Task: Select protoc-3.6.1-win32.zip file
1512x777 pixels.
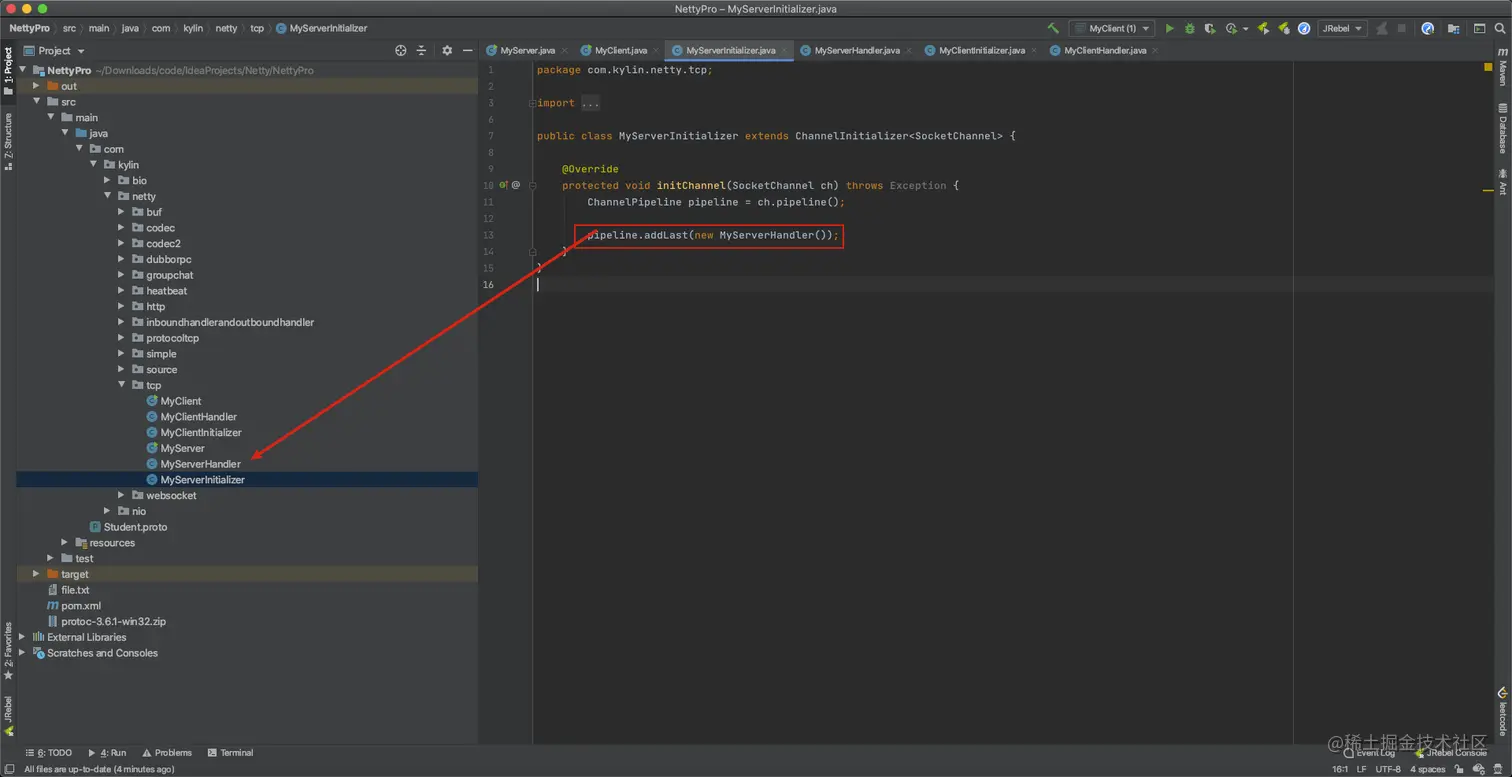Action: tap(113, 622)
